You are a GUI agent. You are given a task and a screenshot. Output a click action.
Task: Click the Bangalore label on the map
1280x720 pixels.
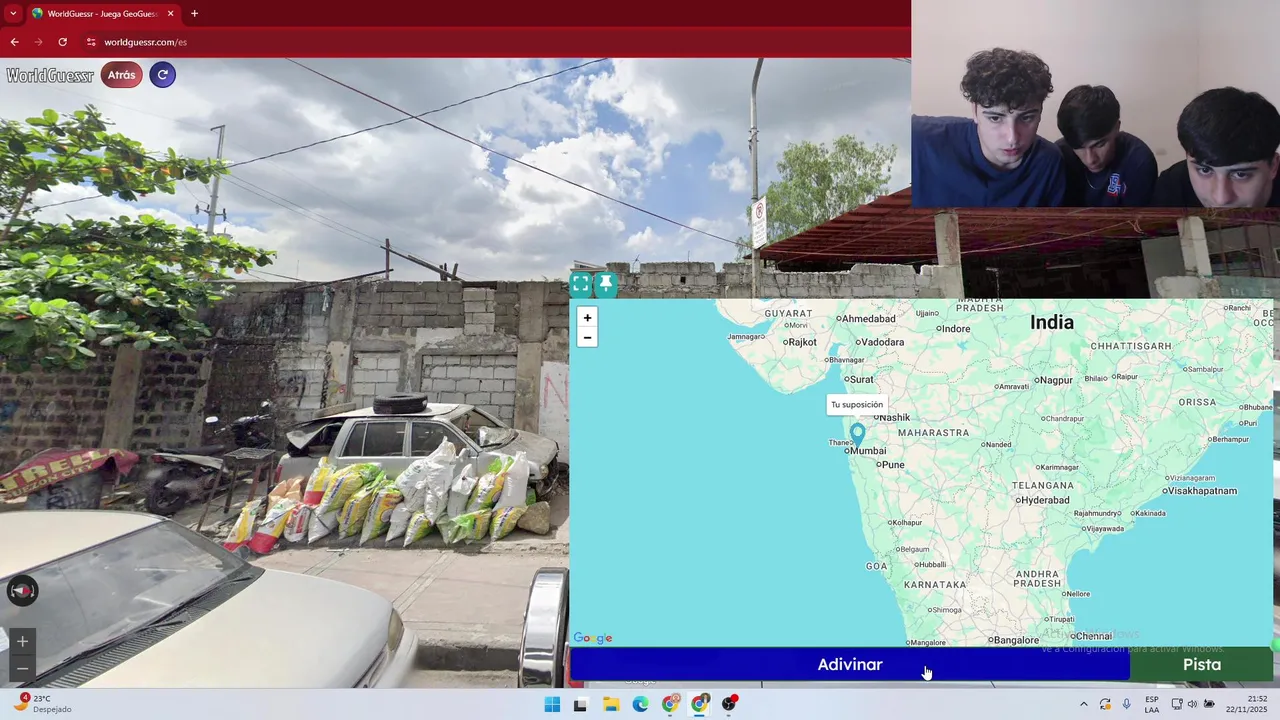pos(1016,640)
